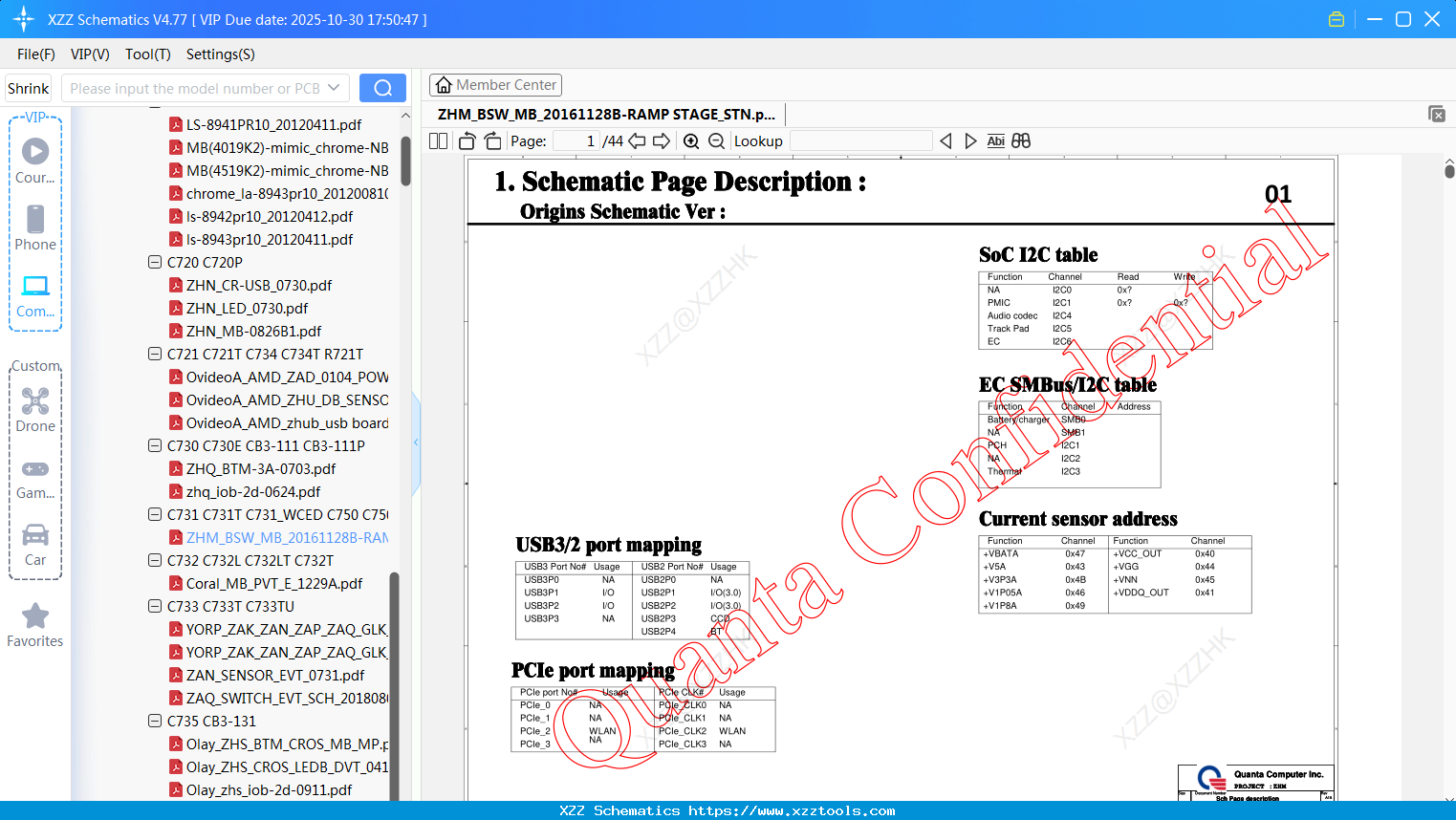Open the Game console category
1456x820 pixels.
(x=35, y=478)
